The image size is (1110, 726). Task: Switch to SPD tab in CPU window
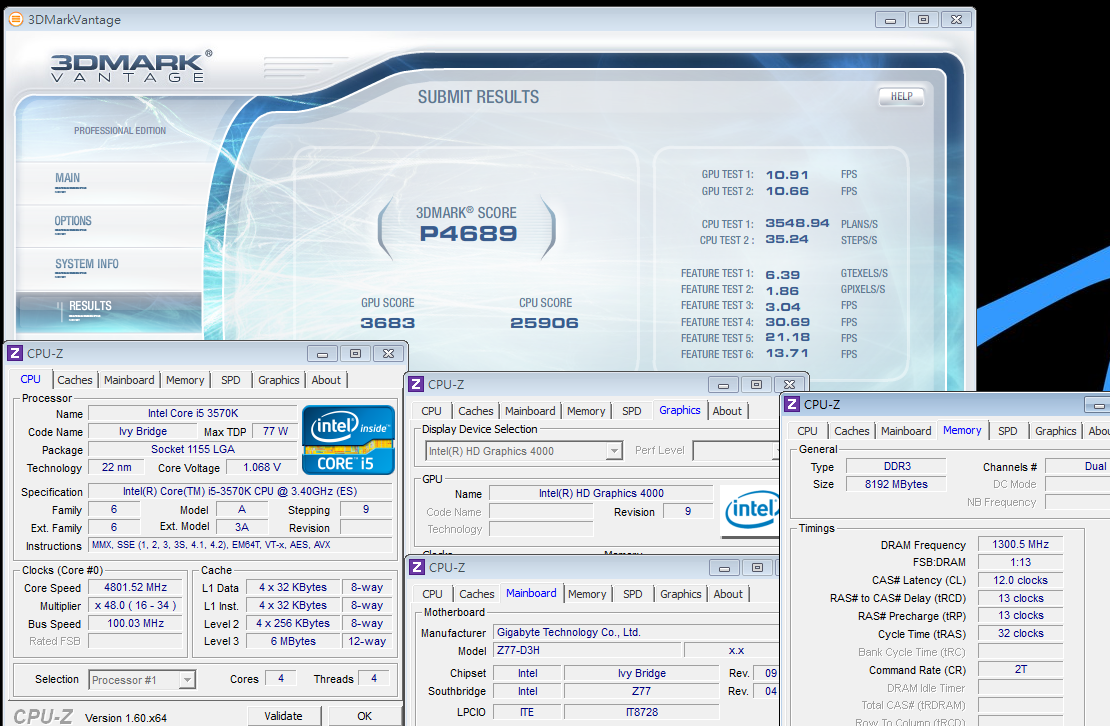coord(231,380)
